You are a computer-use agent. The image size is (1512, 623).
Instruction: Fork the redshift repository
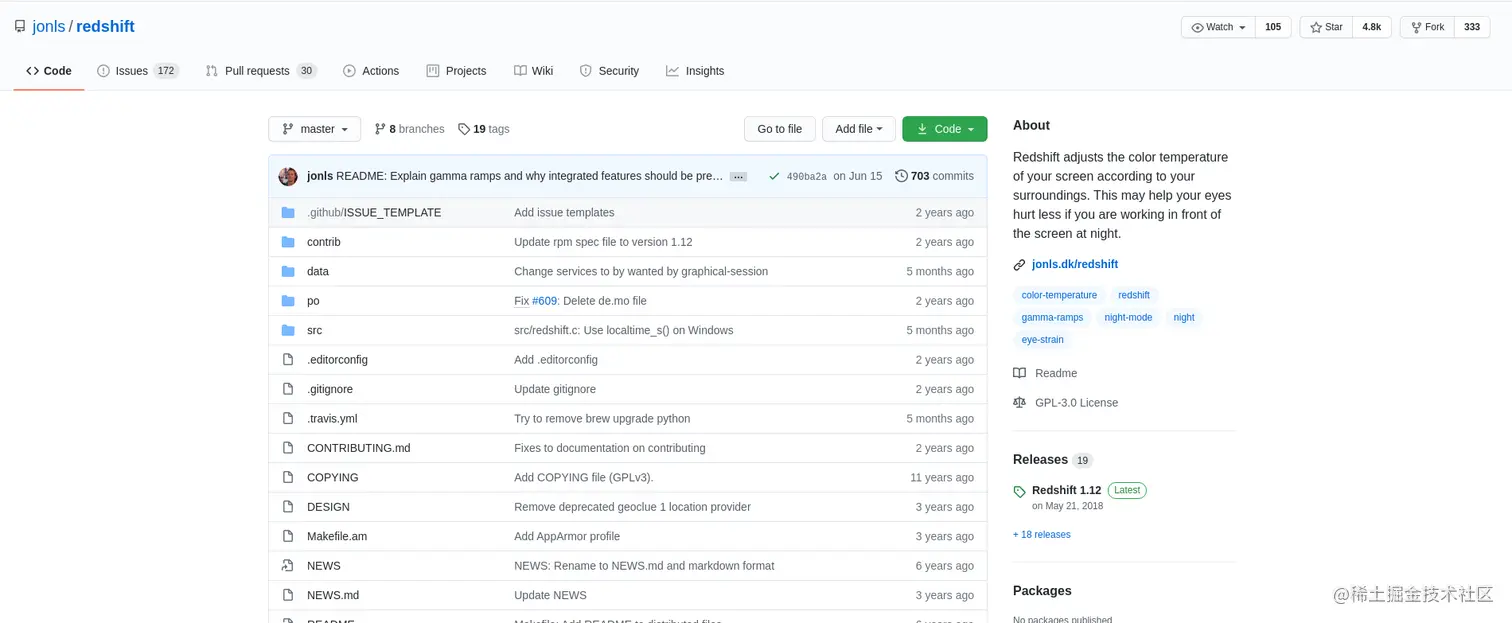click(1427, 27)
